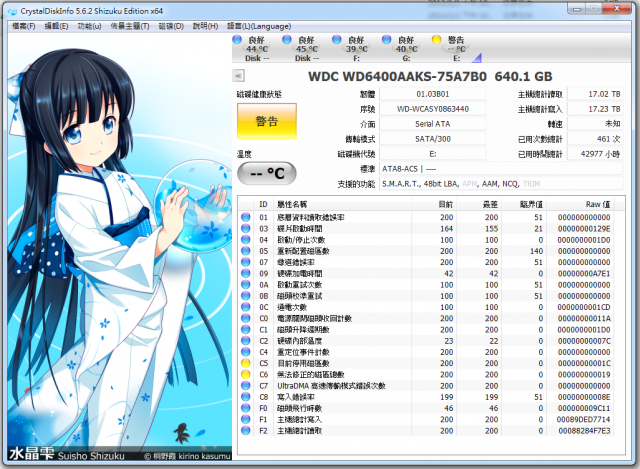
Task: Select the 44 °C disk status tab
Action: click(257, 49)
